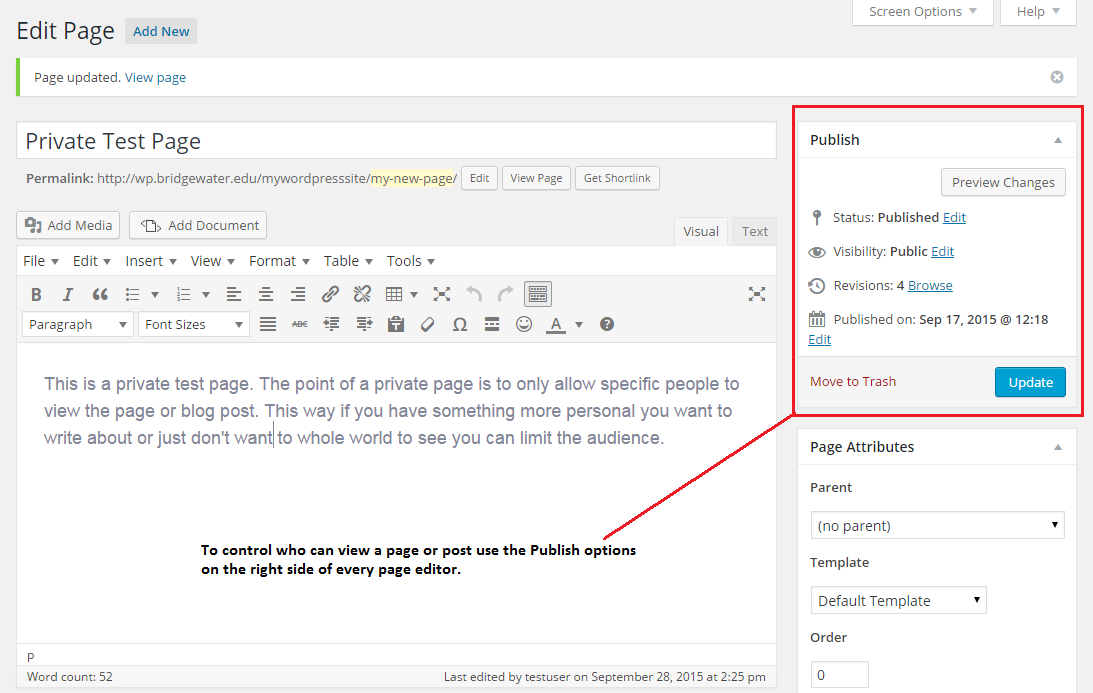1093x693 pixels.
Task: Open the text color picker arrow
Action: tap(579, 324)
